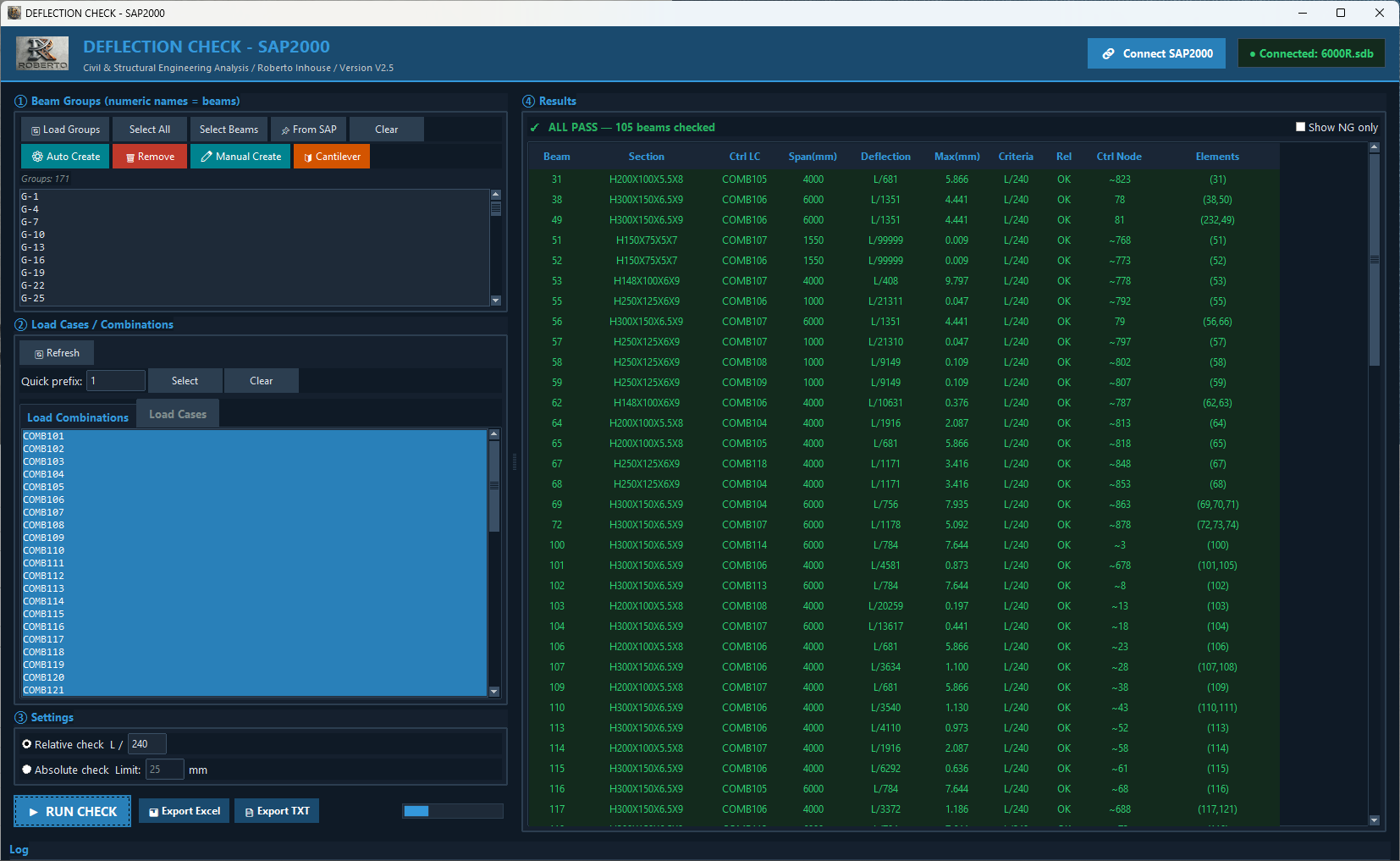
Task: Click the Ctrl LC column header
Action: (x=745, y=157)
